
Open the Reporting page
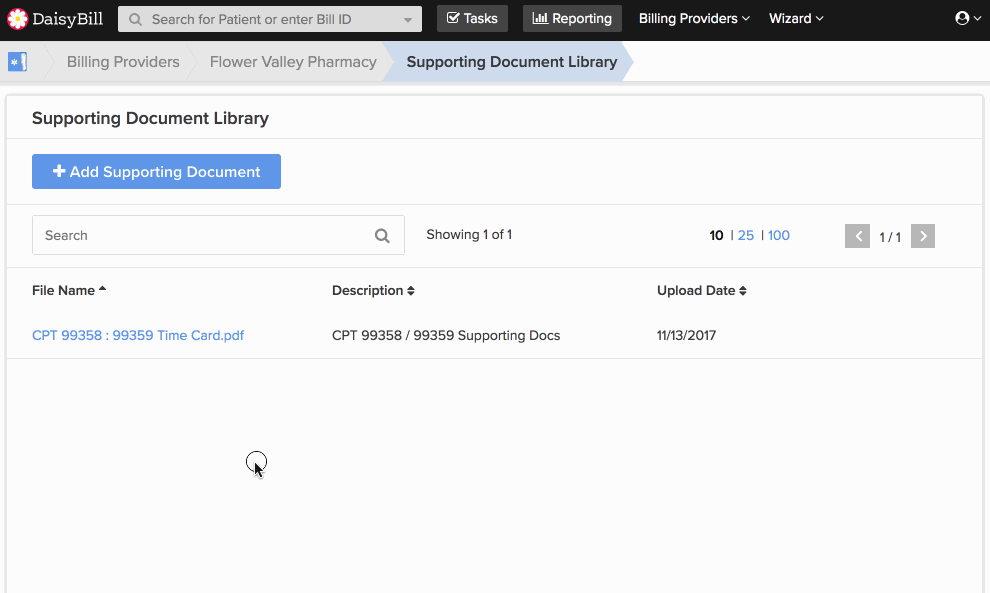[572, 18]
